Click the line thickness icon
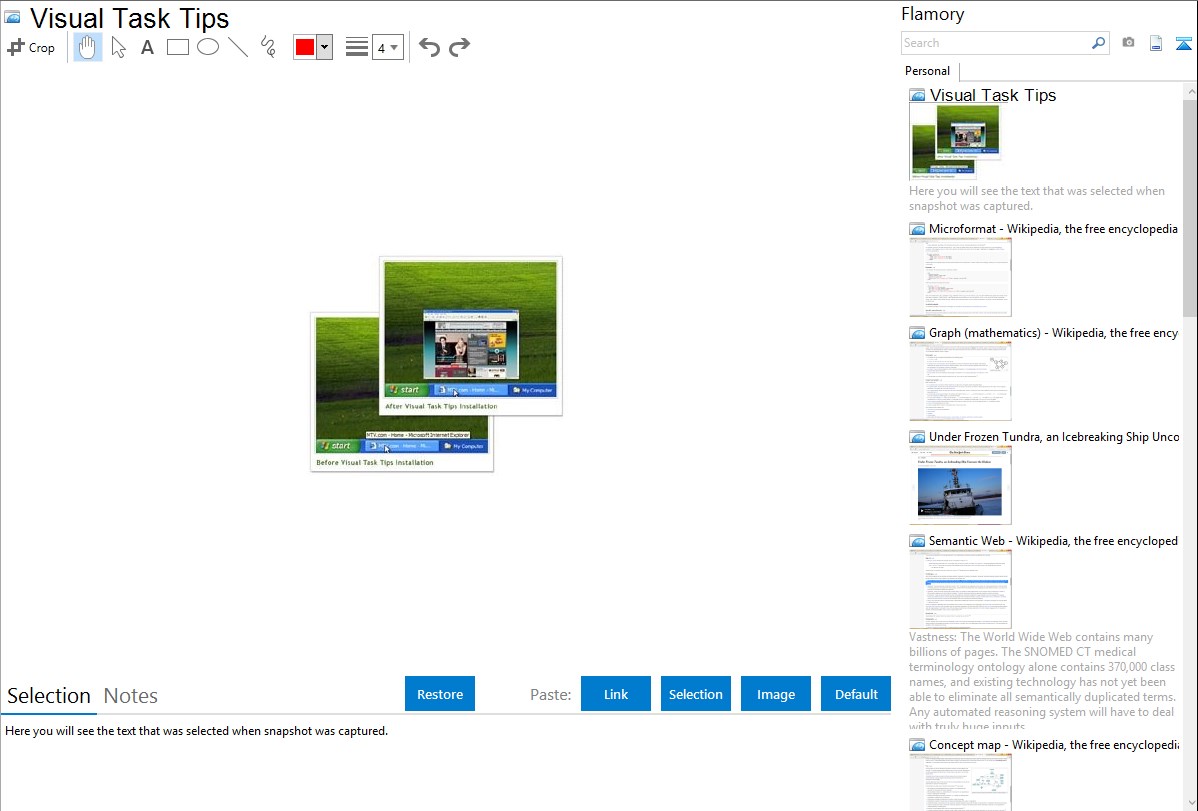This screenshot has height=811, width=1198. [x=356, y=47]
